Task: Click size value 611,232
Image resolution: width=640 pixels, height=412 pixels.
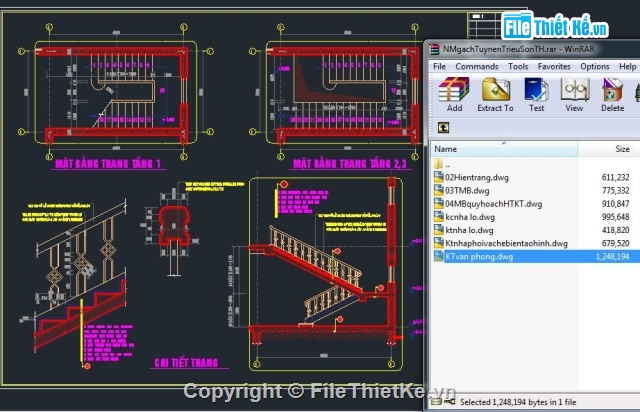Action: coord(616,178)
